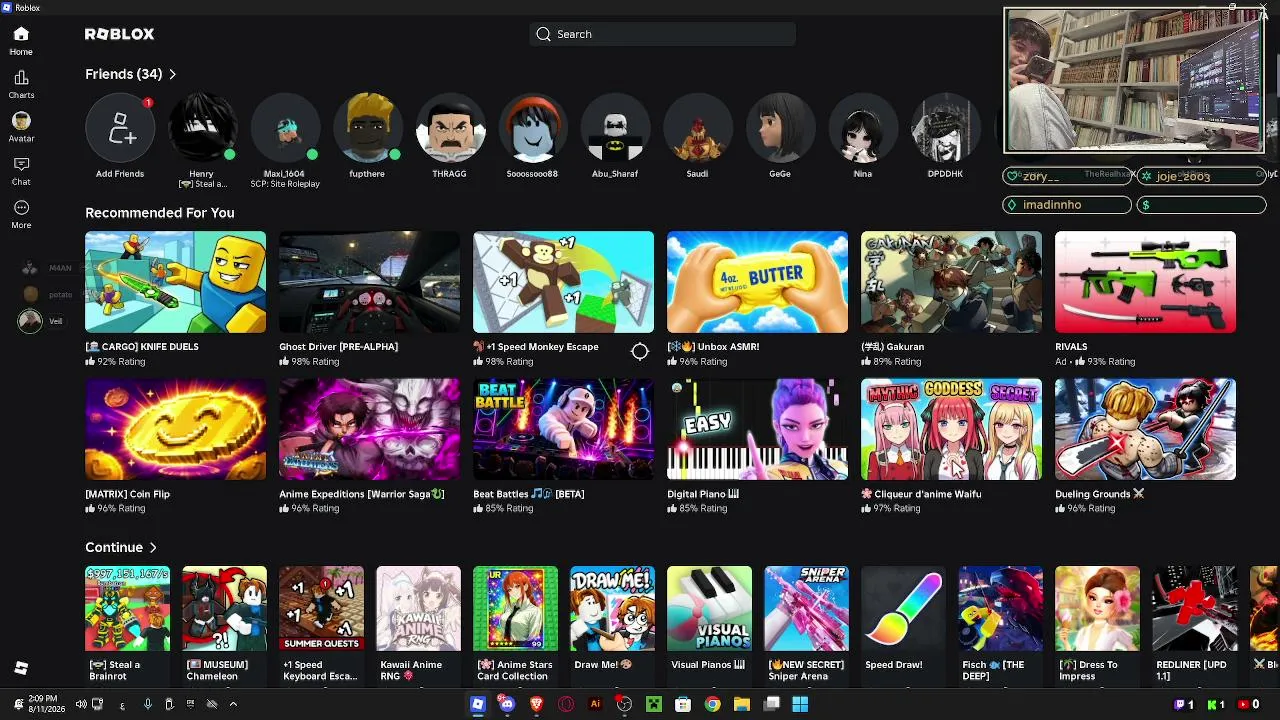
Task: Open Adobe Illustrator from taskbar
Action: pyautogui.click(x=595, y=704)
